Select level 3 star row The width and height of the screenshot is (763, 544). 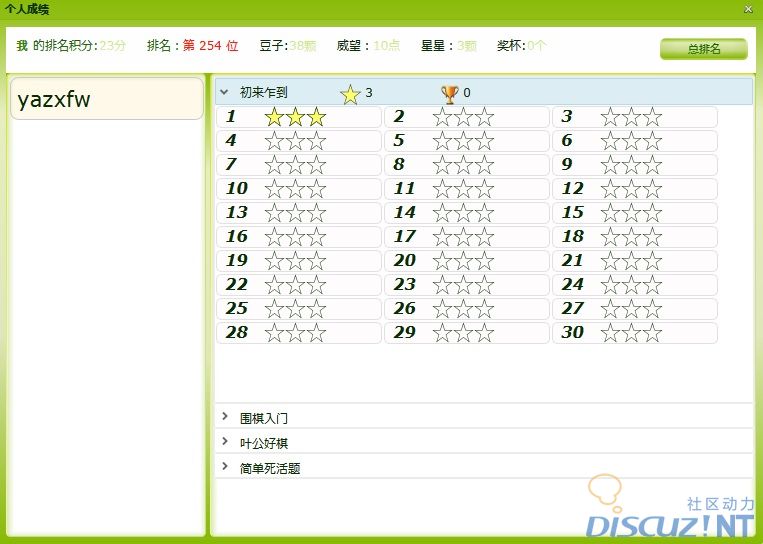pos(633,117)
